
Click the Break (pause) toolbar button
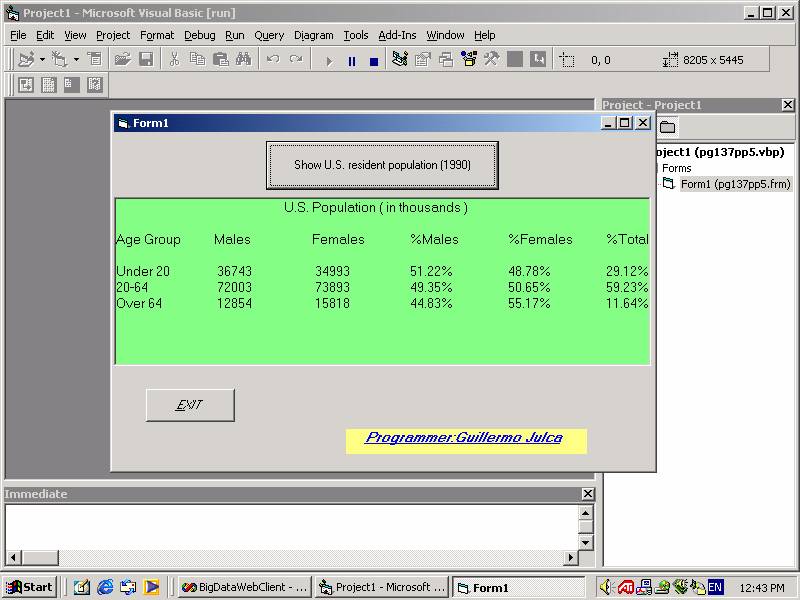click(351, 61)
